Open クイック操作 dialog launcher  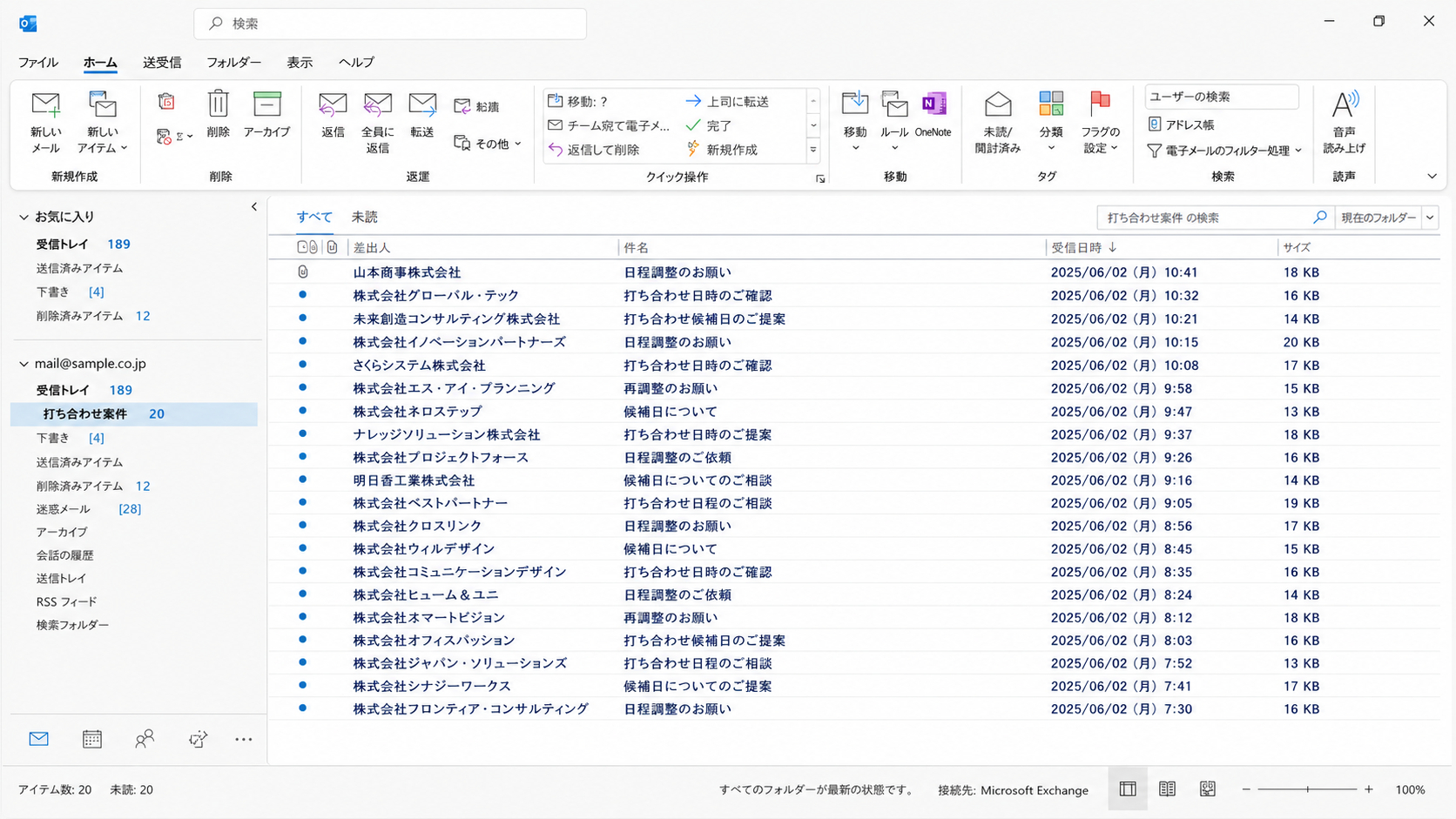[820, 178]
